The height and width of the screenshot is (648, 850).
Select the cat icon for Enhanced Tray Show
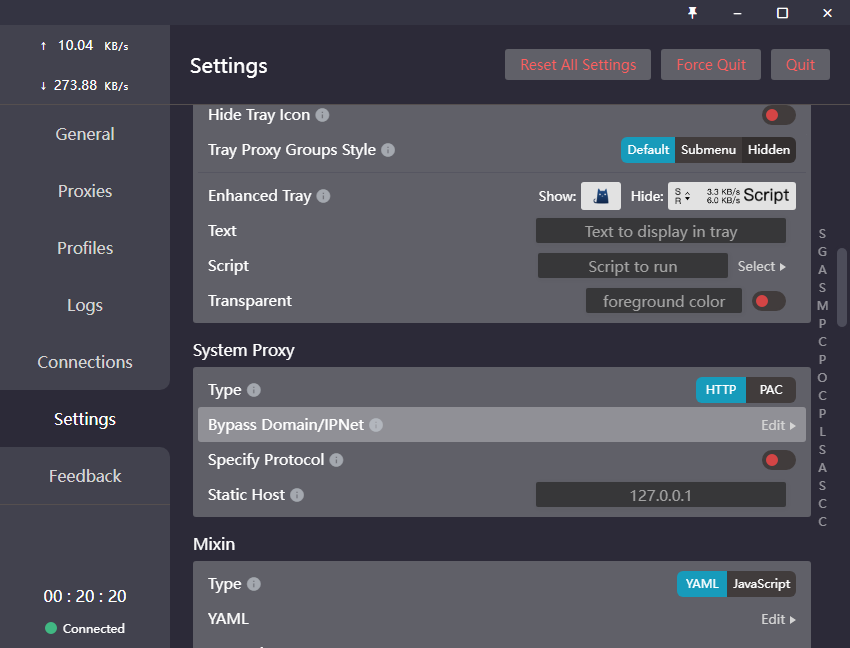pos(601,196)
